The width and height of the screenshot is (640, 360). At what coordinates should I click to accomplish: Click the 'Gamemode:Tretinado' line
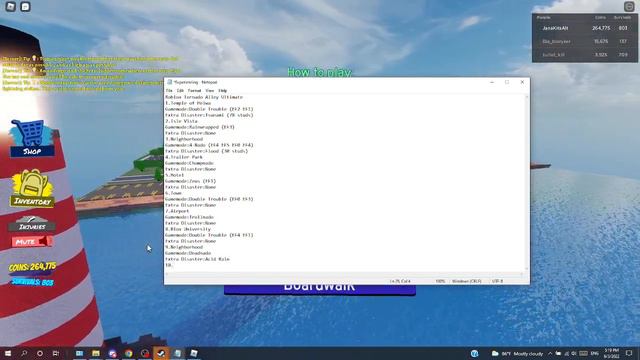coord(189,217)
